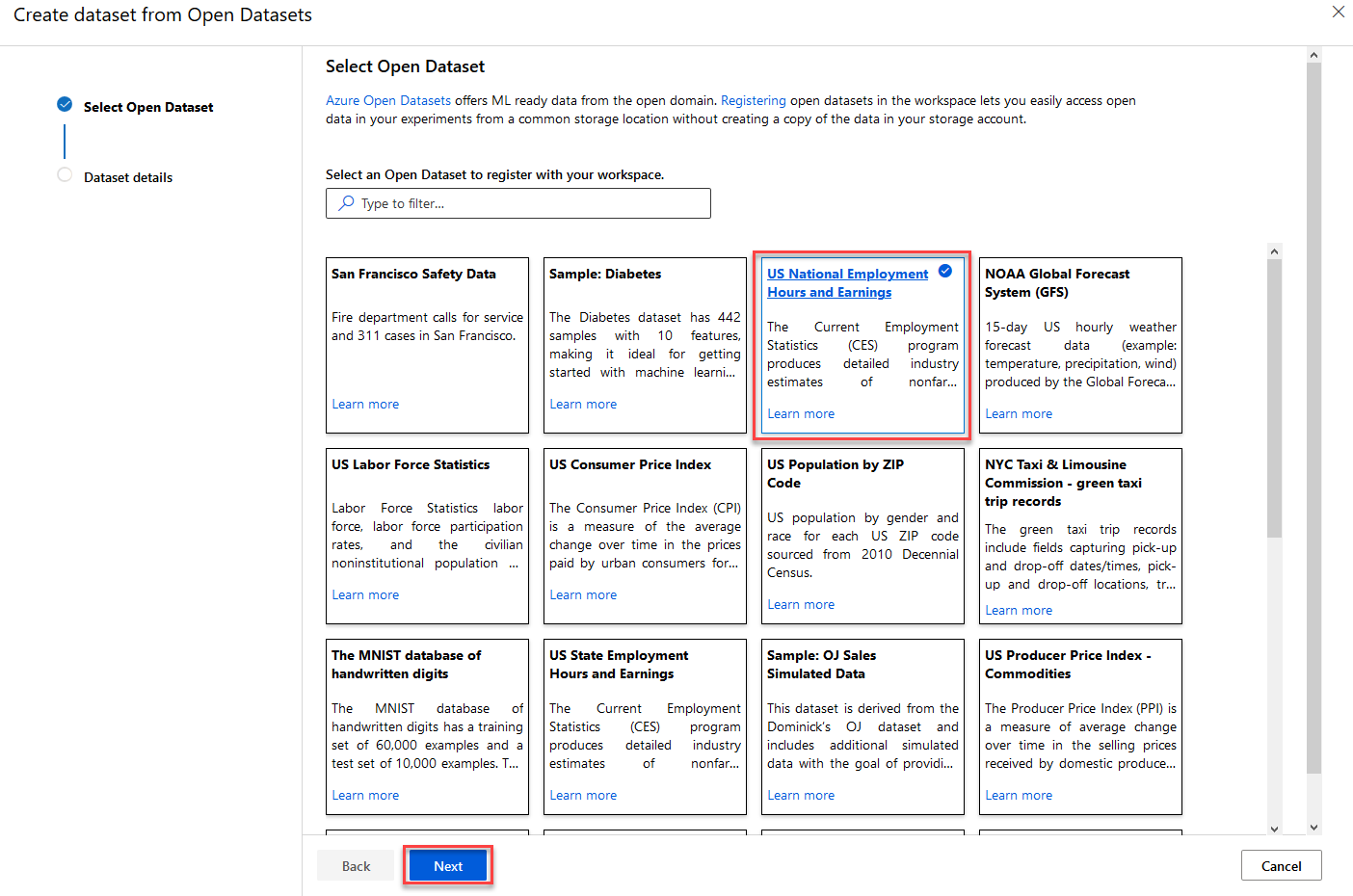Viewport: 1353px width, 896px height.
Task: Click the dataset grid scrollbar down arrow
Action: pos(1274,828)
